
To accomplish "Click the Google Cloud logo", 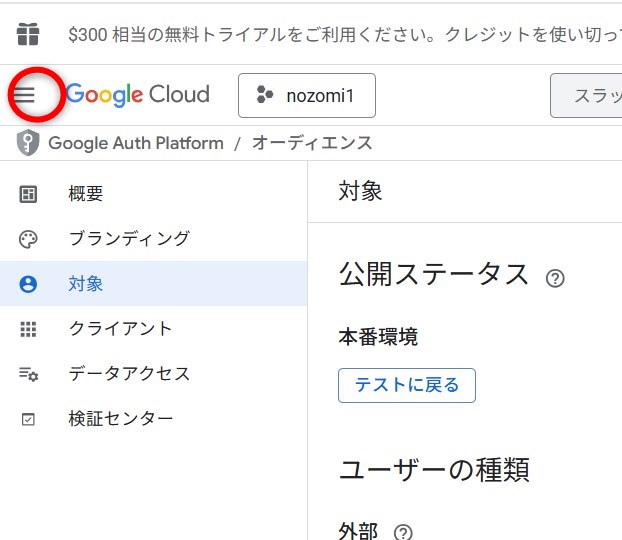I will point(139,95).
